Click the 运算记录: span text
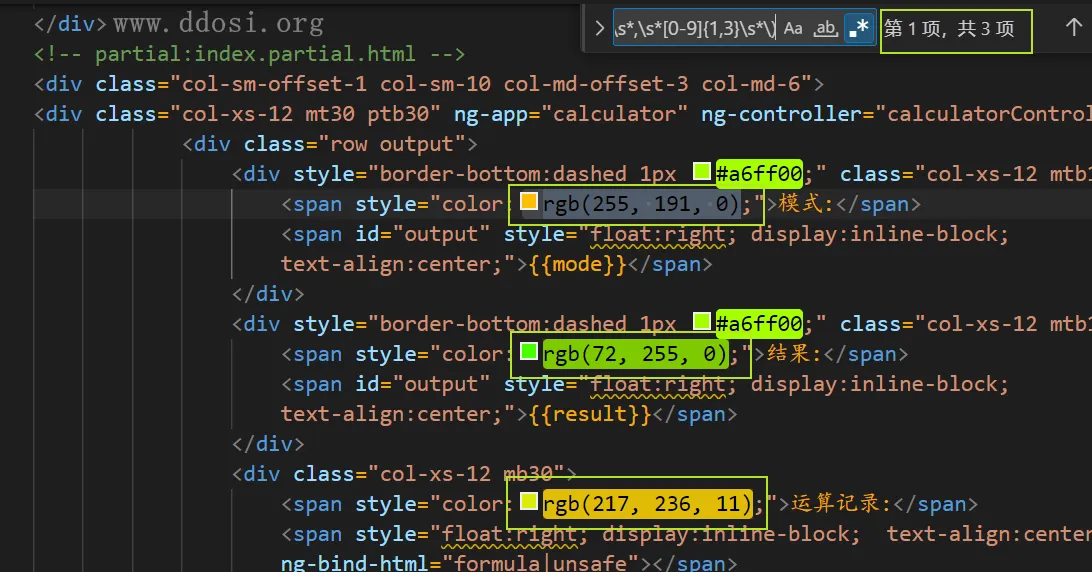This screenshot has width=1092, height=572. pos(840,504)
